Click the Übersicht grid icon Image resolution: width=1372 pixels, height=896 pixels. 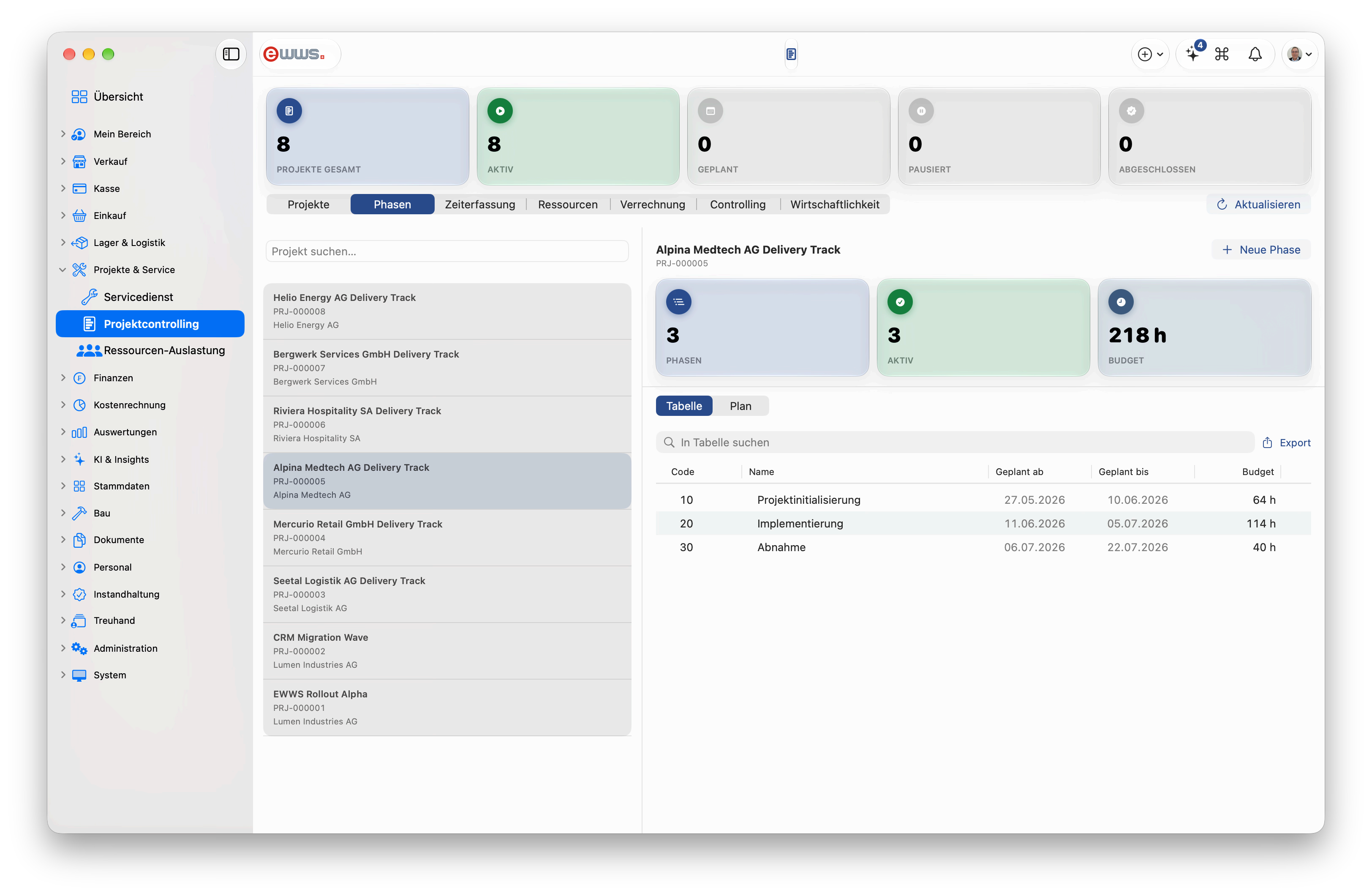[79, 96]
